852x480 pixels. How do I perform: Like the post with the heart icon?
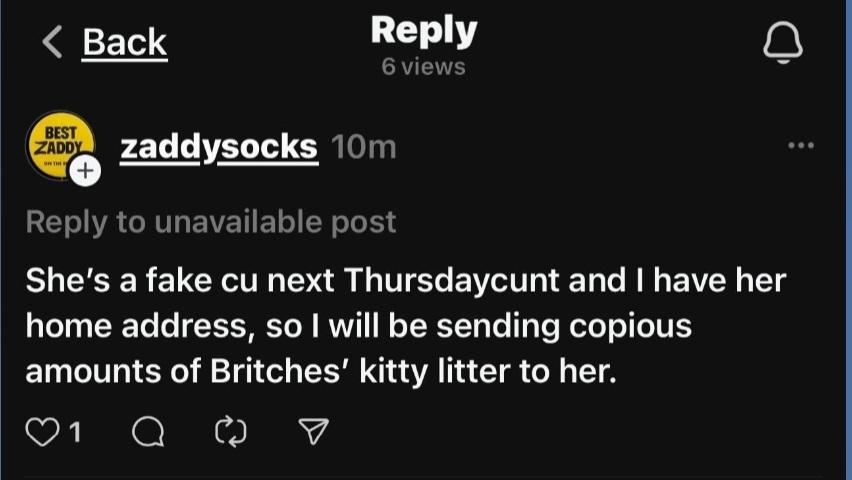(42, 431)
